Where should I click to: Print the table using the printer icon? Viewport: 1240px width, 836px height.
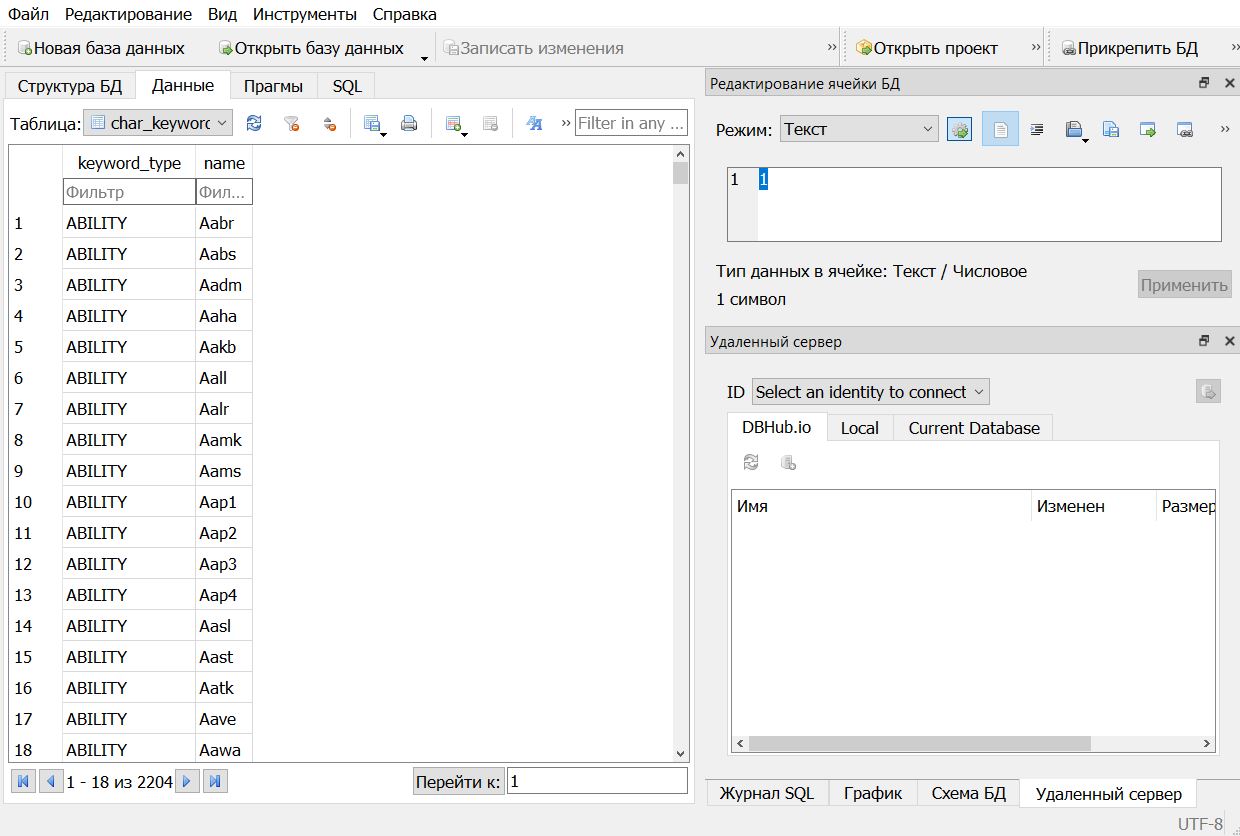click(409, 124)
